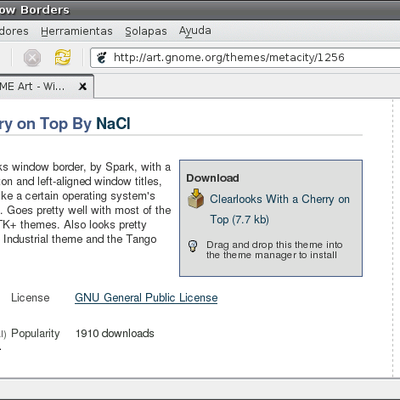The image size is (400, 400).
Task: Click the Stop loading toolbar icon
Action: [x=32, y=58]
